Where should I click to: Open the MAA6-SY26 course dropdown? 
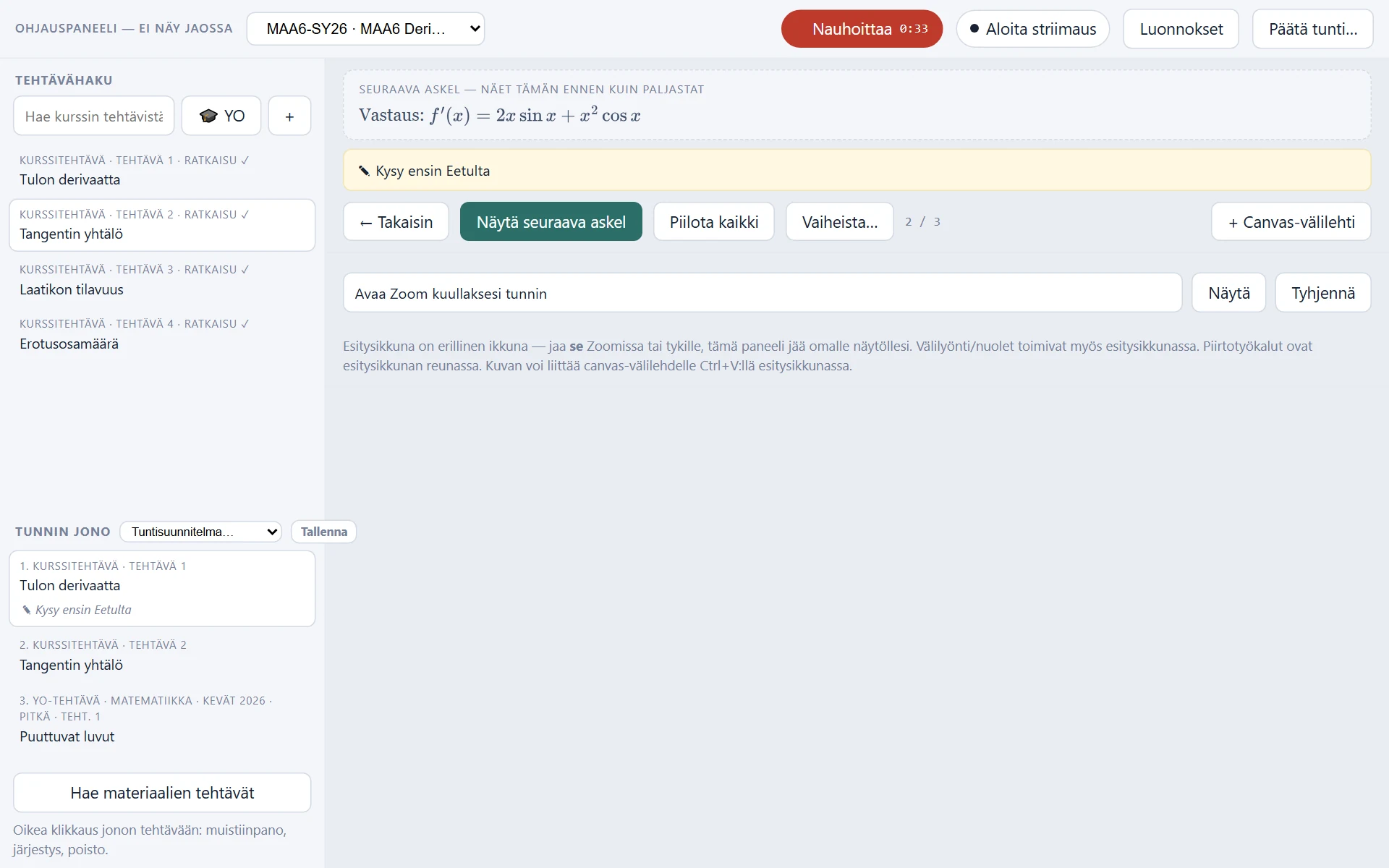(365, 29)
